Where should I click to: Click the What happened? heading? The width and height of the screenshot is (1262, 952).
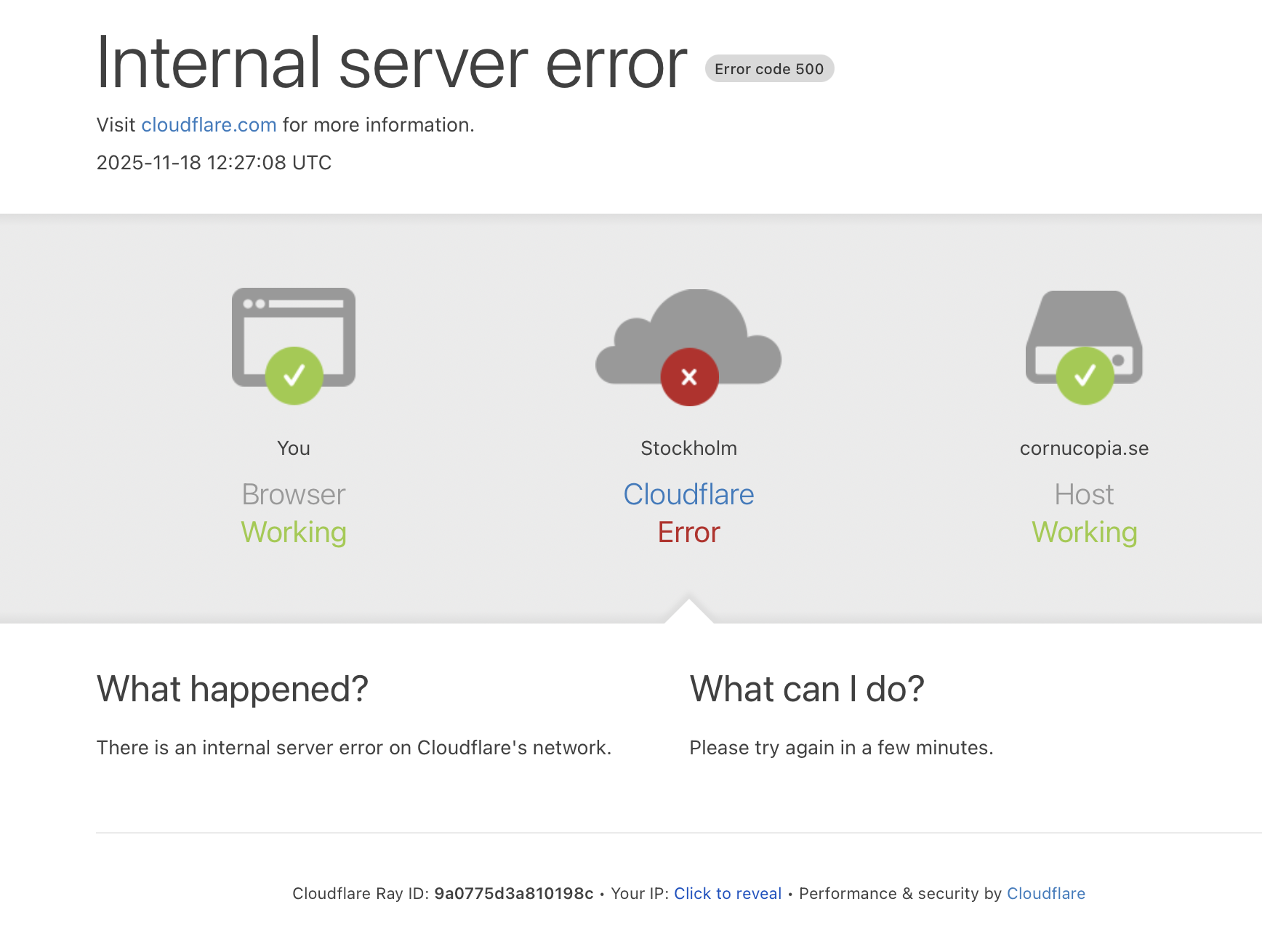233,689
